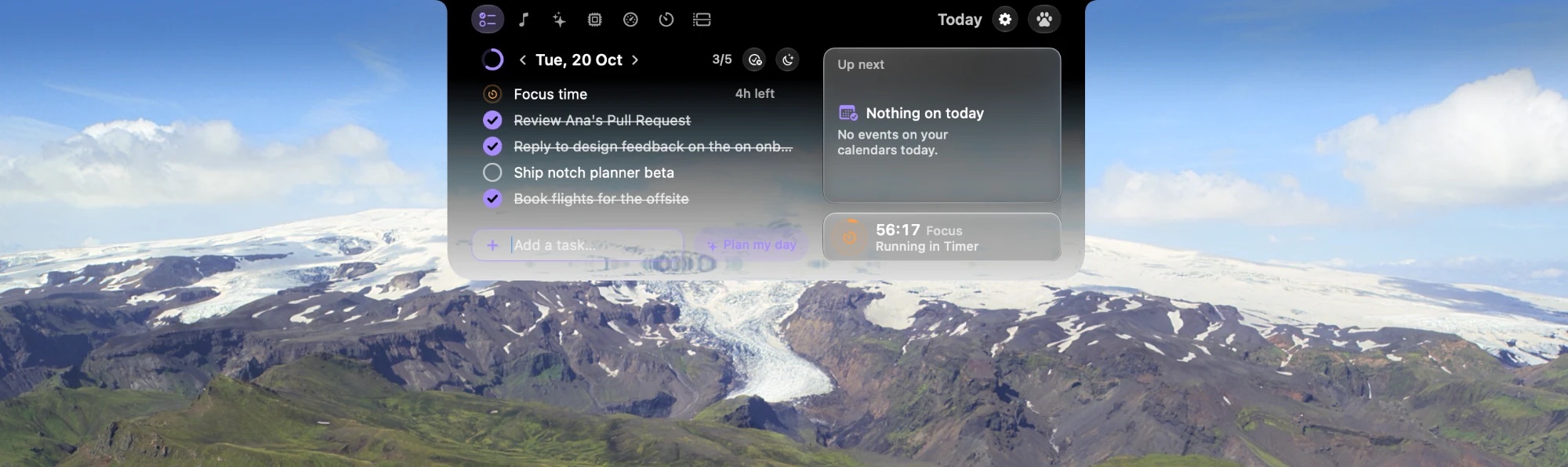
Task: Uncheck Book flights for the offsite
Action: (492, 198)
